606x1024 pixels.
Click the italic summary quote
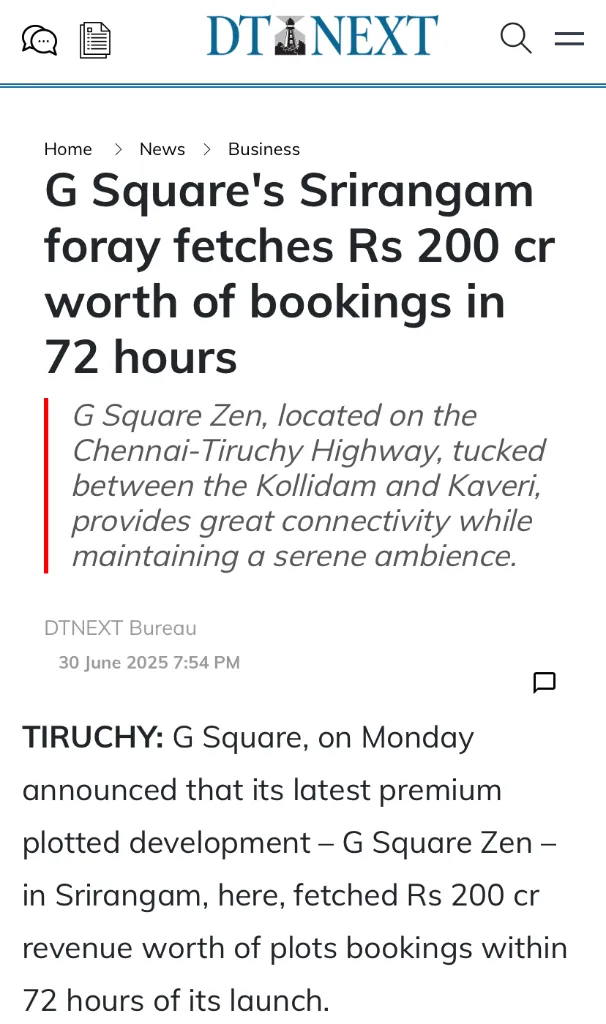tap(308, 485)
